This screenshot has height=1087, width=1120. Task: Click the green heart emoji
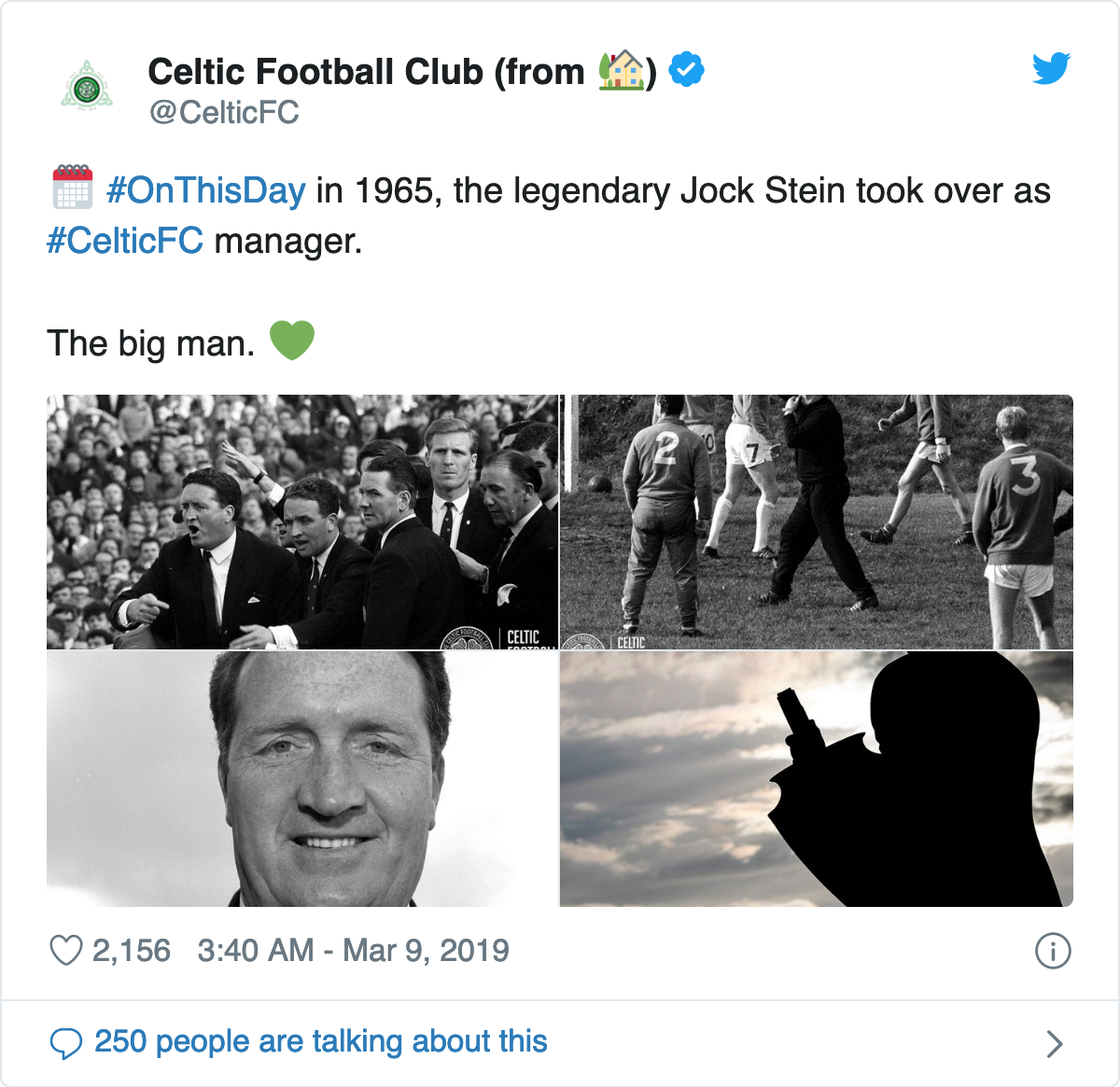pyautogui.click(x=293, y=341)
